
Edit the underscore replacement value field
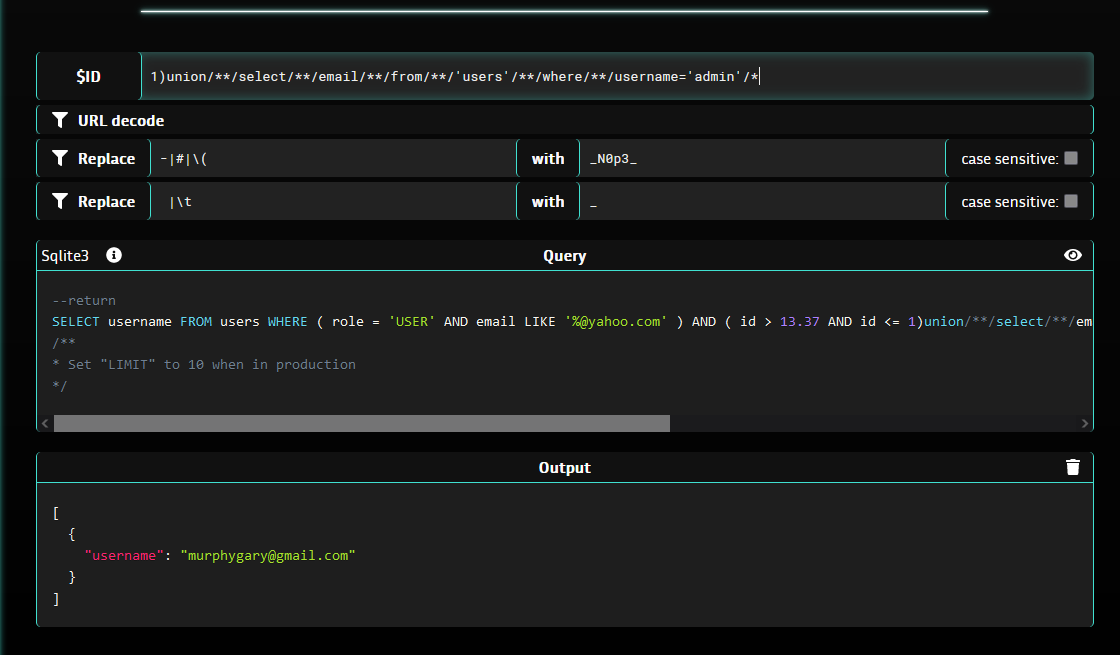point(760,202)
